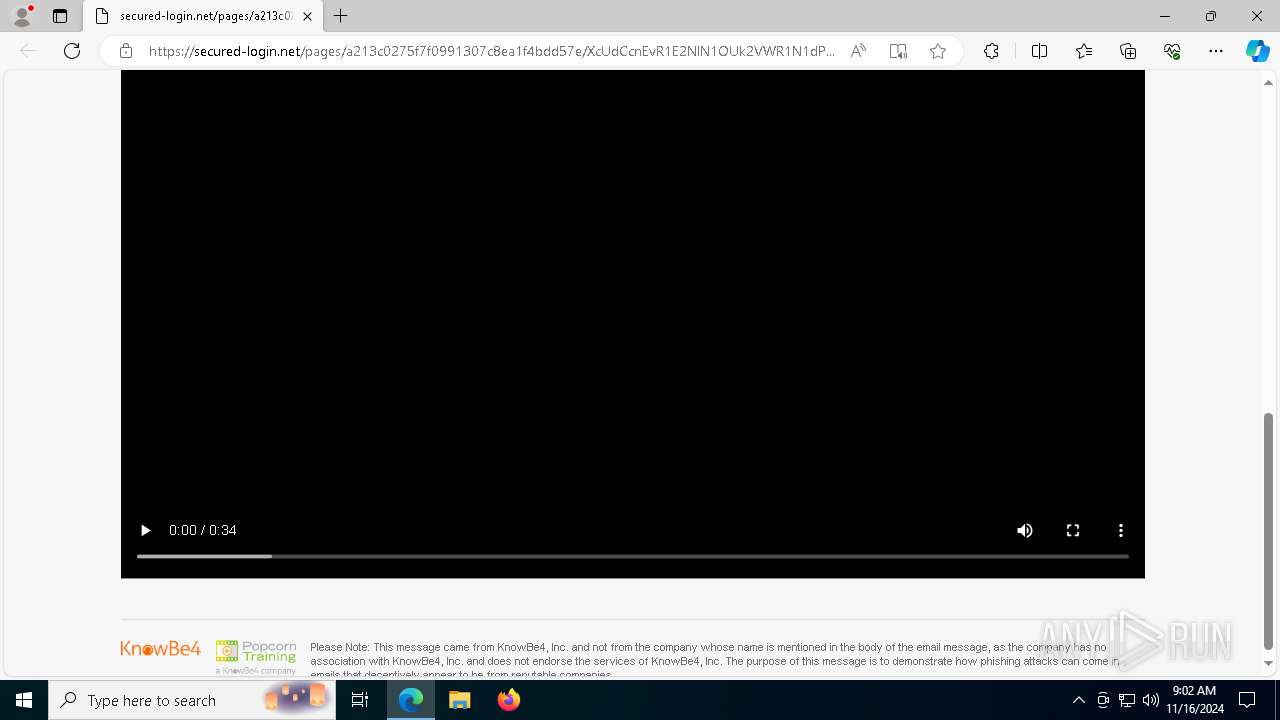Viewport: 1280px width, 720px height.
Task: Click the taskbar search box
Action: pyautogui.click(x=192, y=700)
